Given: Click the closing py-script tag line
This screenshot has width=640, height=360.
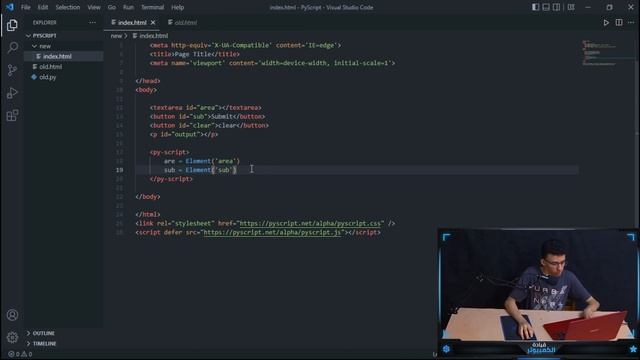Looking at the screenshot, I should pyautogui.click(x=171, y=179).
